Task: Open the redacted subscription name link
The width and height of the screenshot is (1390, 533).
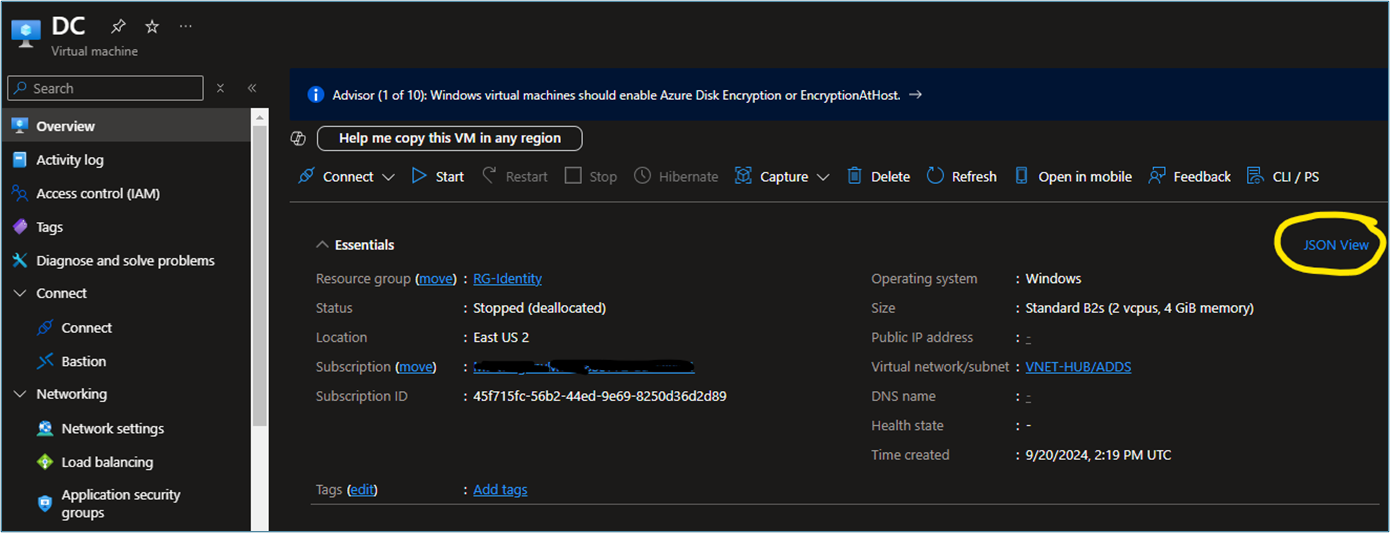Action: pos(583,367)
